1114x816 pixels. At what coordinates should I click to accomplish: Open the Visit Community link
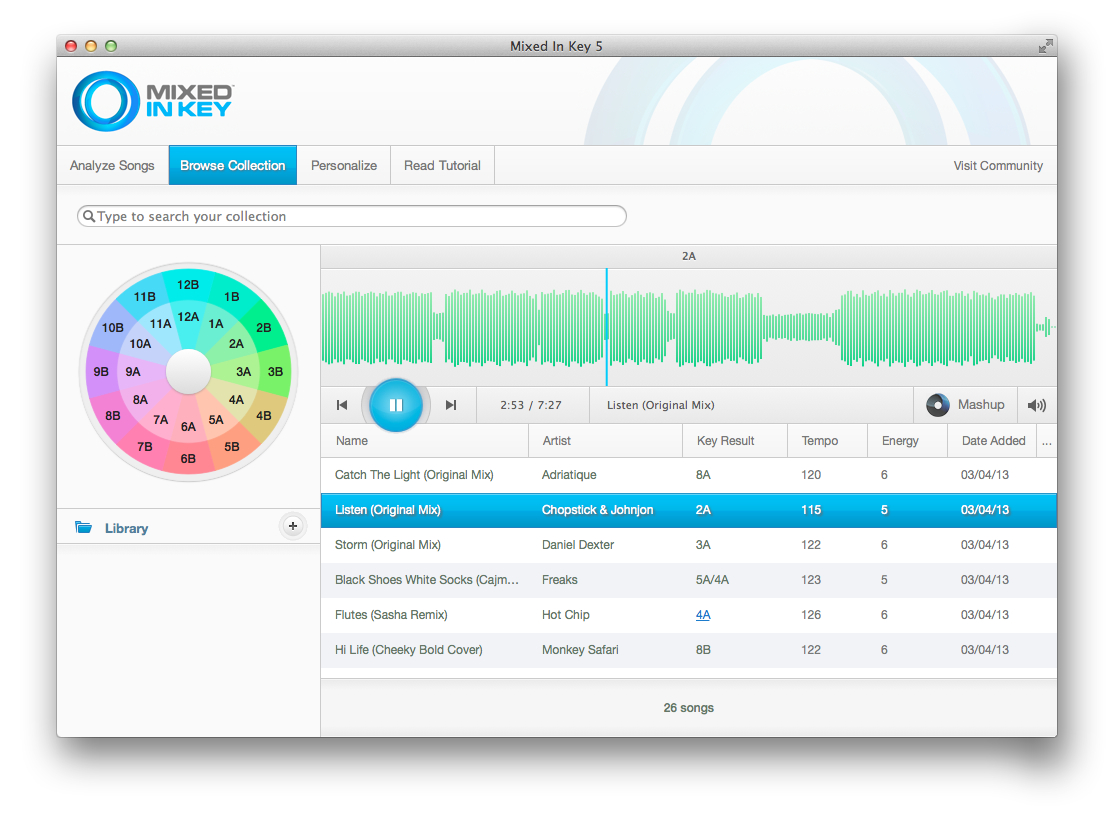click(997, 166)
